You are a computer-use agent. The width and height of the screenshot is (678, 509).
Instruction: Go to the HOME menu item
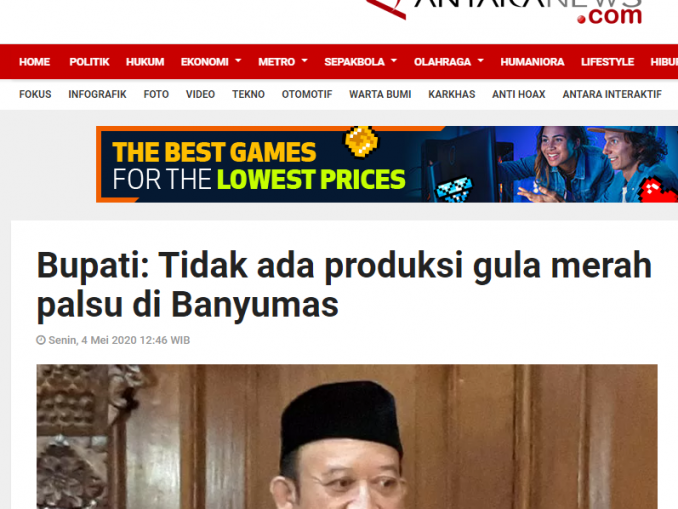(35, 62)
